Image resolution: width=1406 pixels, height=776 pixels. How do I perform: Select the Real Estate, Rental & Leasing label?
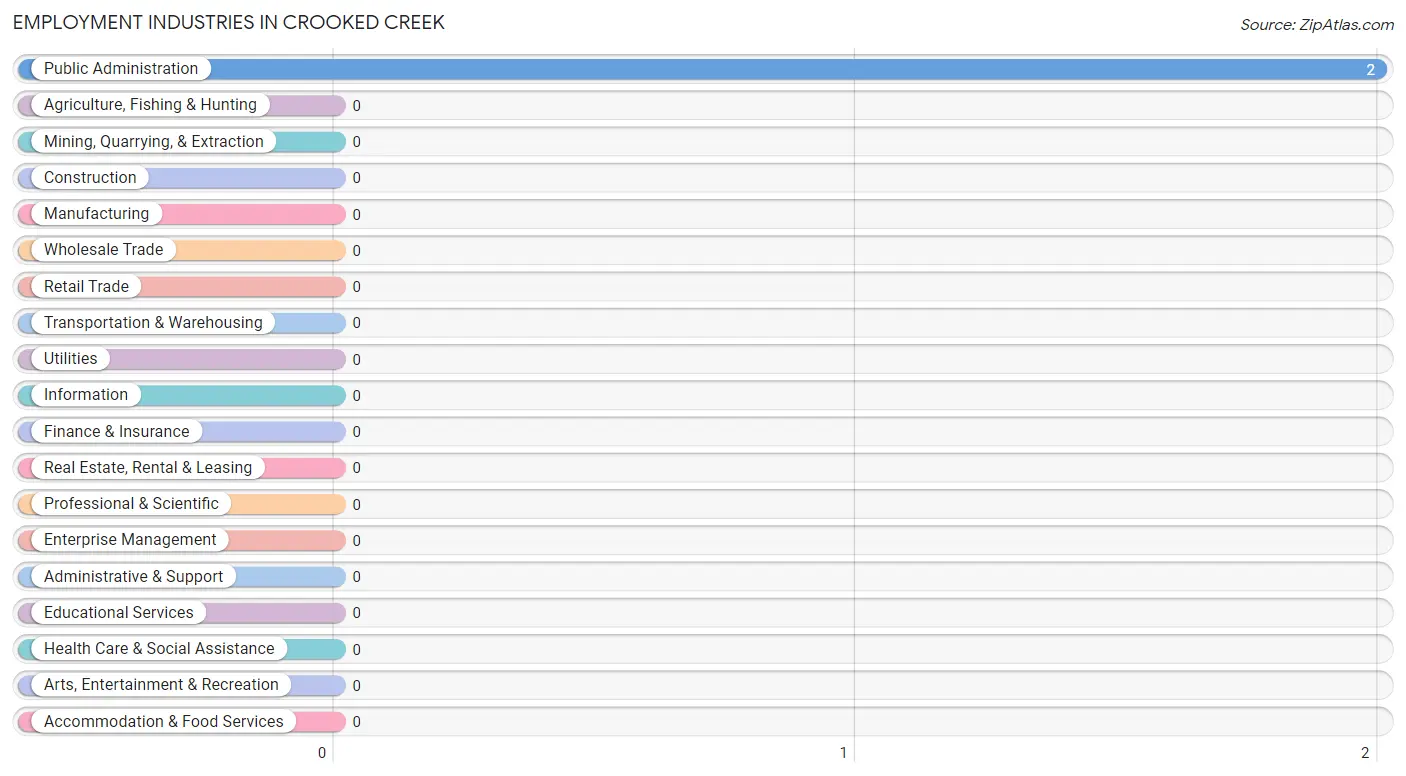148,468
